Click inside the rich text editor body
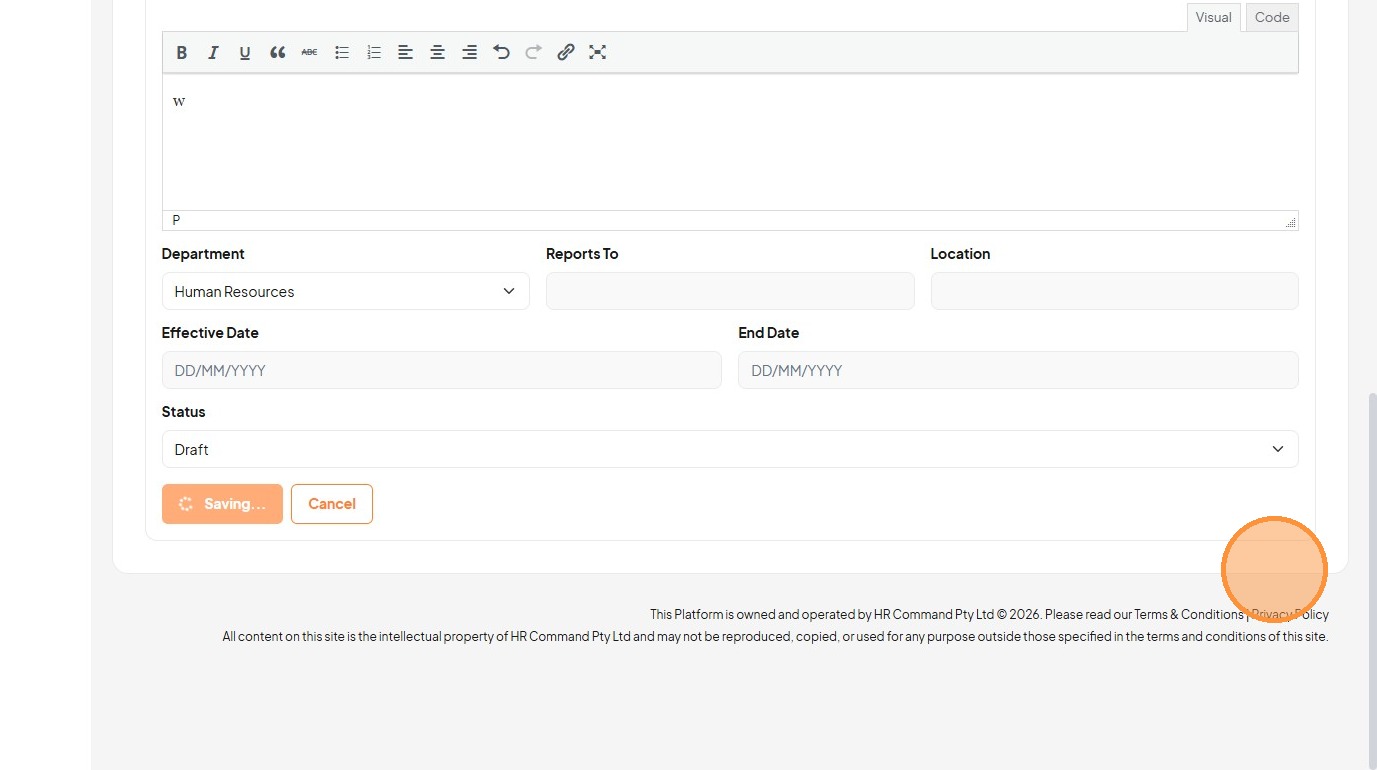The height and width of the screenshot is (770, 1377). pos(730,142)
